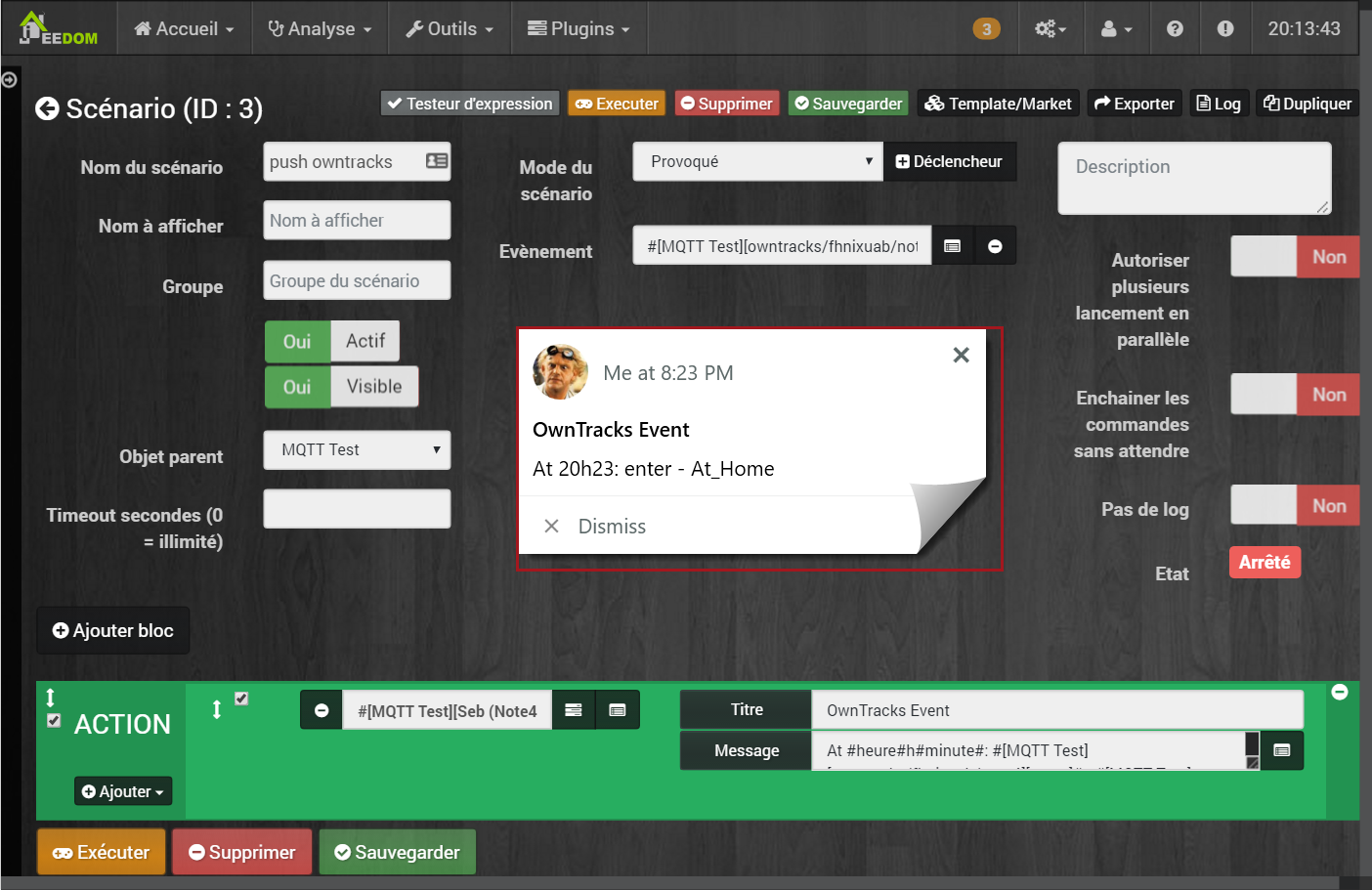The image size is (1372, 890).
Task: Open the Plugins menu
Action: [x=579, y=29]
